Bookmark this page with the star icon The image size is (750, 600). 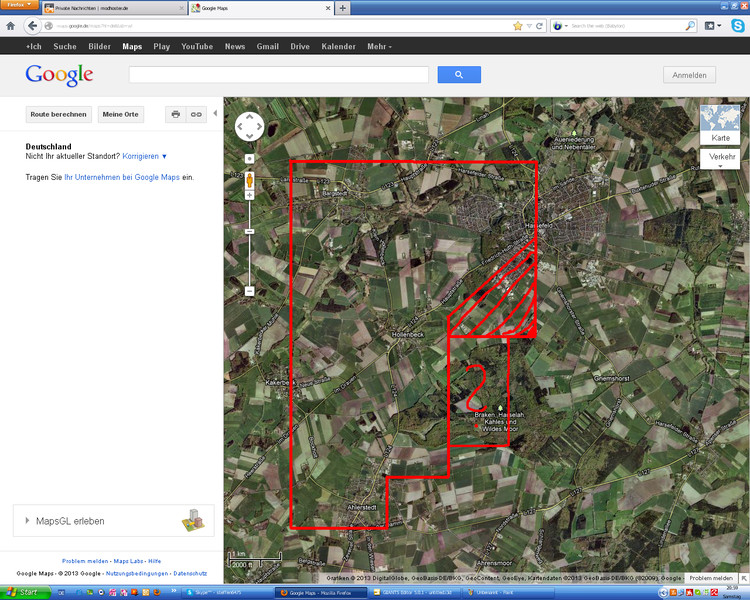pos(518,26)
